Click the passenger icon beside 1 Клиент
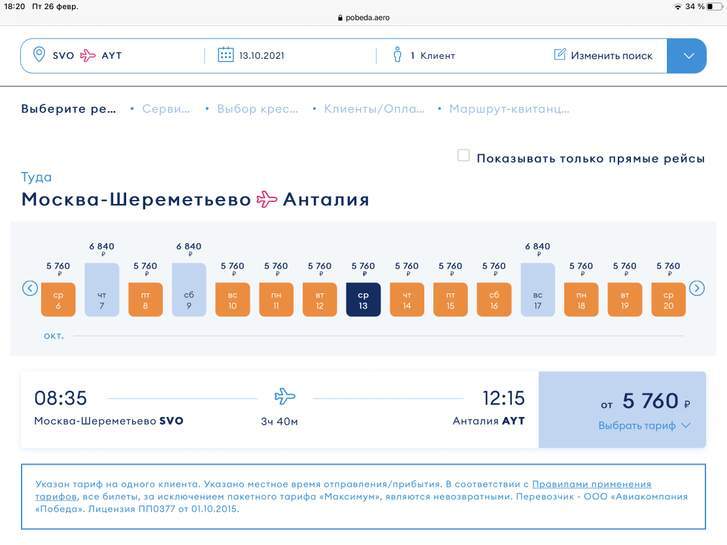The width and height of the screenshot is (727, 545). click(x=397, y=55)
